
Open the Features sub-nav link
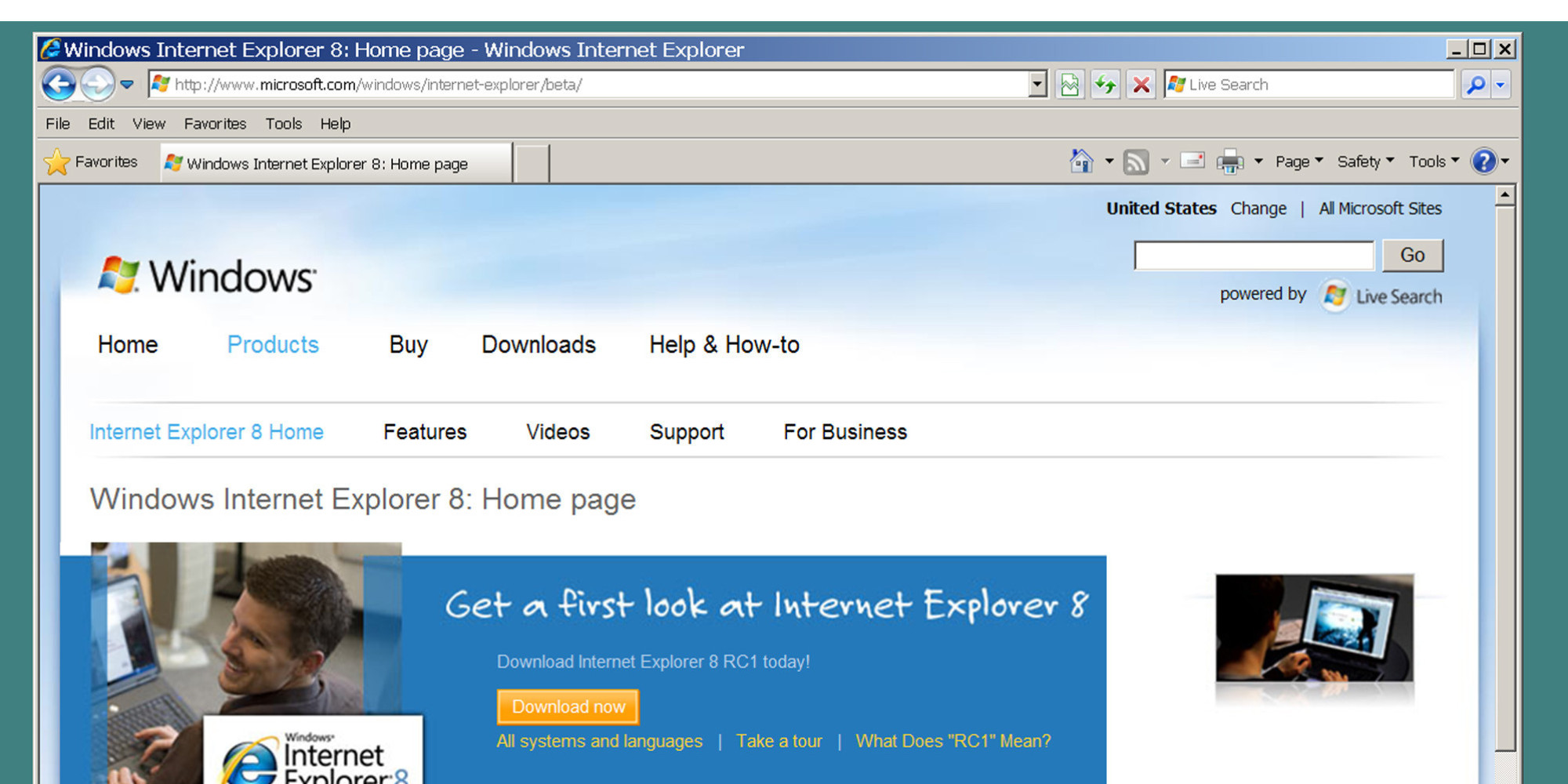425,432
